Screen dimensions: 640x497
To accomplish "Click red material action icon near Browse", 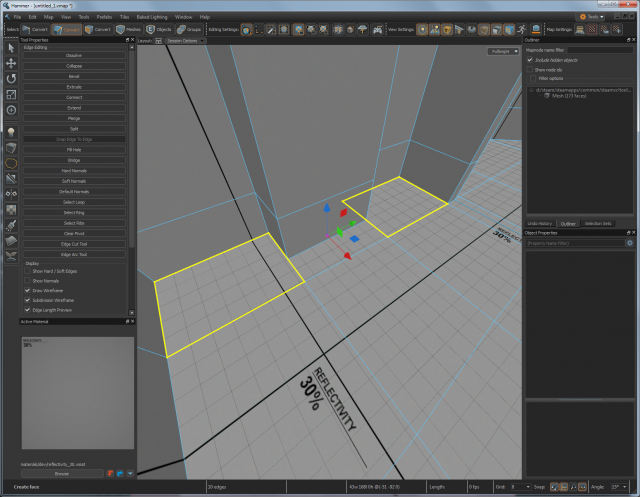I will click(110, 473).
